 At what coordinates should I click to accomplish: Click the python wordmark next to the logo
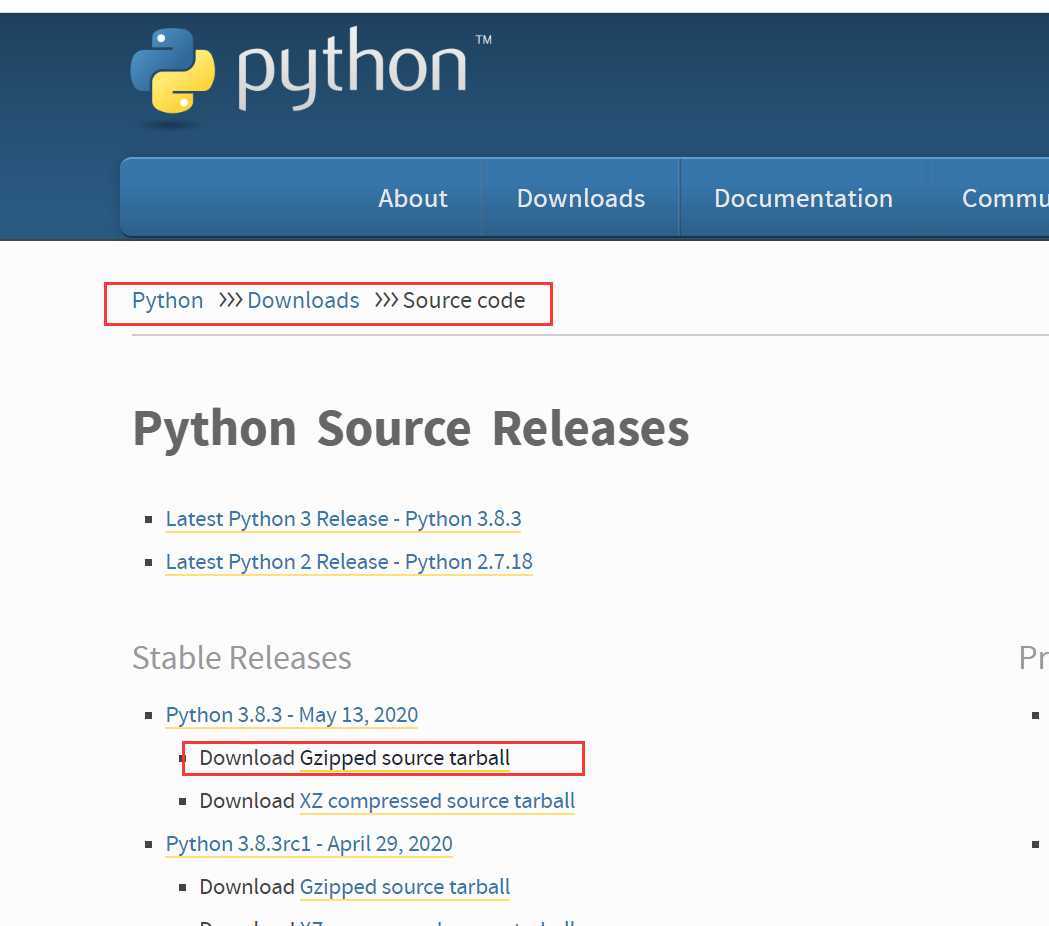352,70
